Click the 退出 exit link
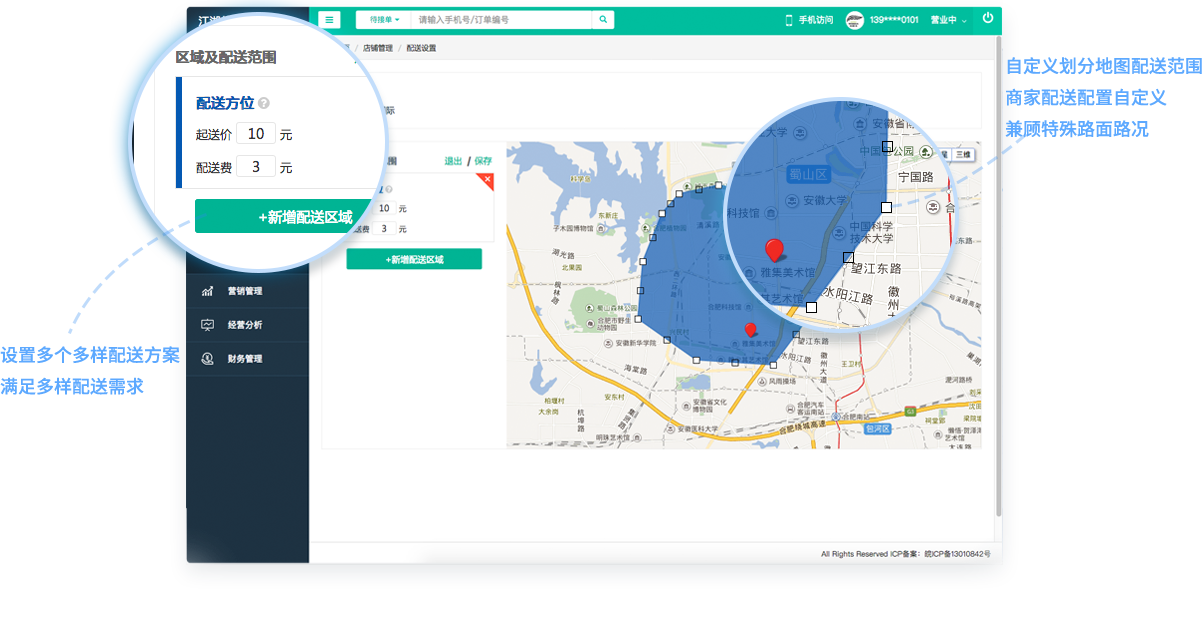The width and height of the screenshot is (1202, 623). pyautogui.click(x=453, y=161)
